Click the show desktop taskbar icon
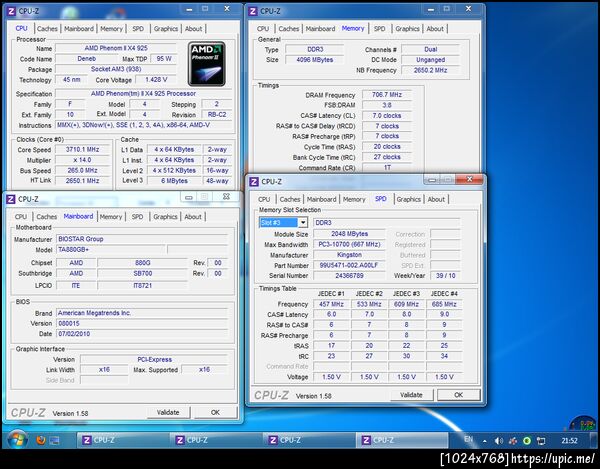The height and width of the screenshot is (469, 600). 54,441
